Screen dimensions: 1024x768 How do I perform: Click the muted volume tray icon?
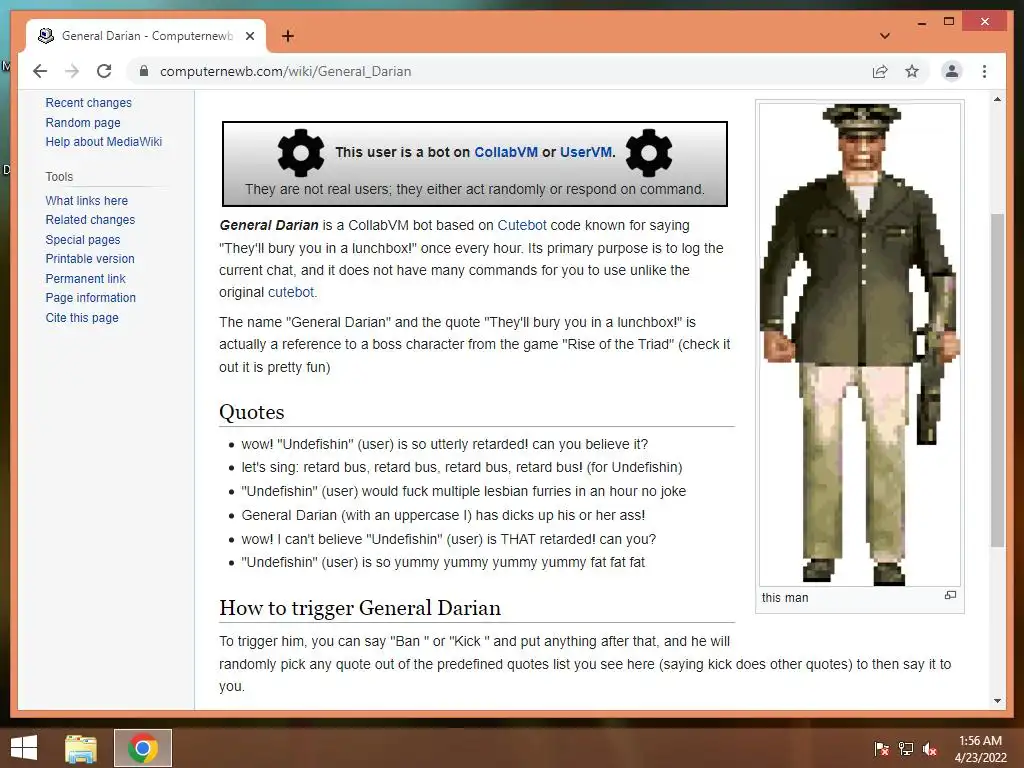930,749
